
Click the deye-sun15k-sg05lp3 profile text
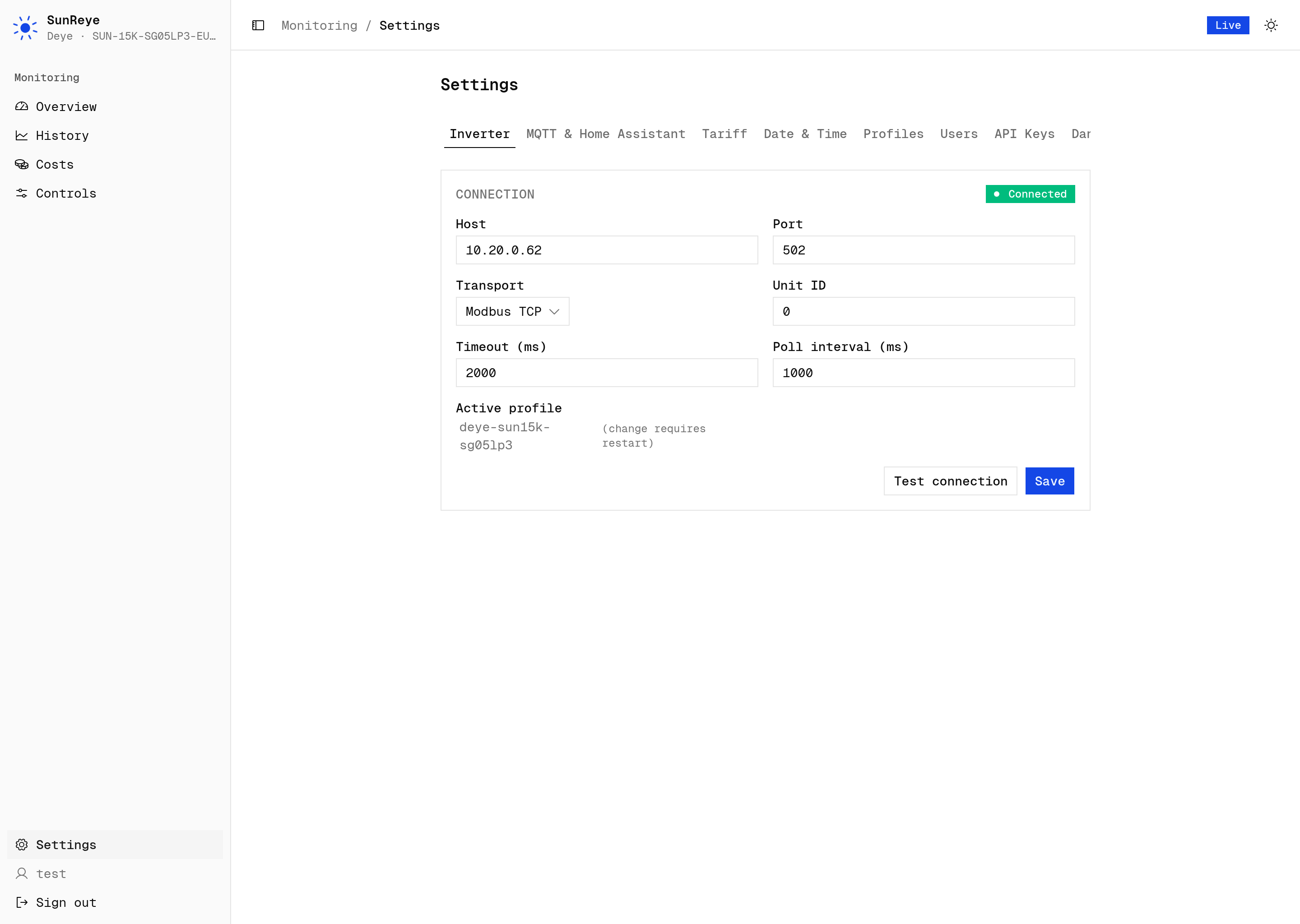pos(505,436)
